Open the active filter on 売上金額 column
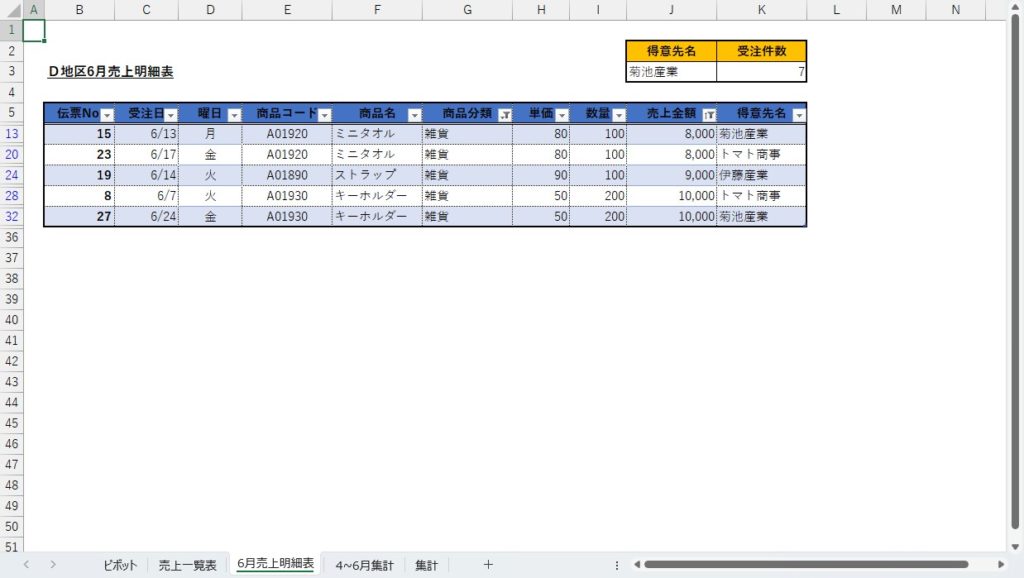Screen dimensions: 1024x578 [709, 115]
